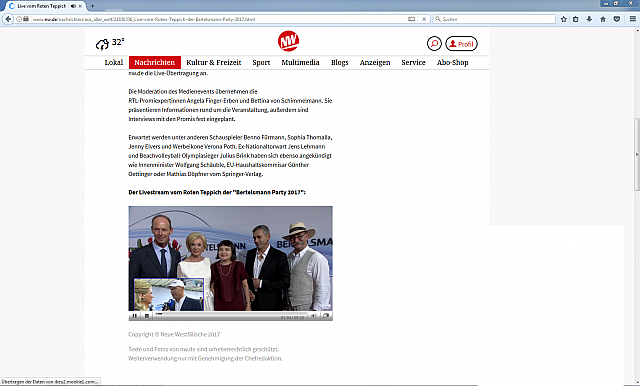The image size is (640, 386).
Task: Open the Lokal navigation menu
Action: (x=114, y=62)
